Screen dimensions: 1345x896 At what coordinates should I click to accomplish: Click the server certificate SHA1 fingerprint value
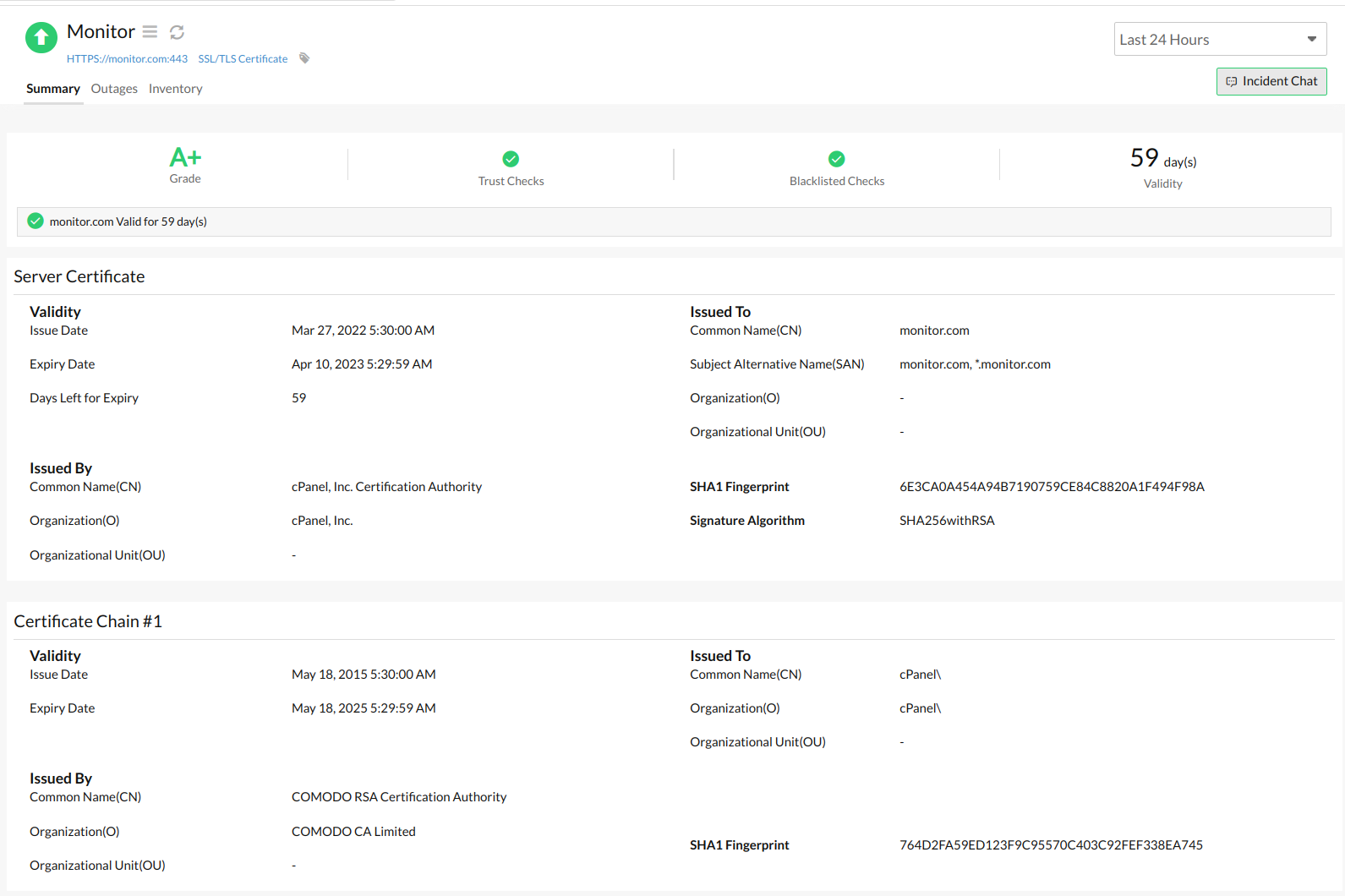tap(1051, 487)
